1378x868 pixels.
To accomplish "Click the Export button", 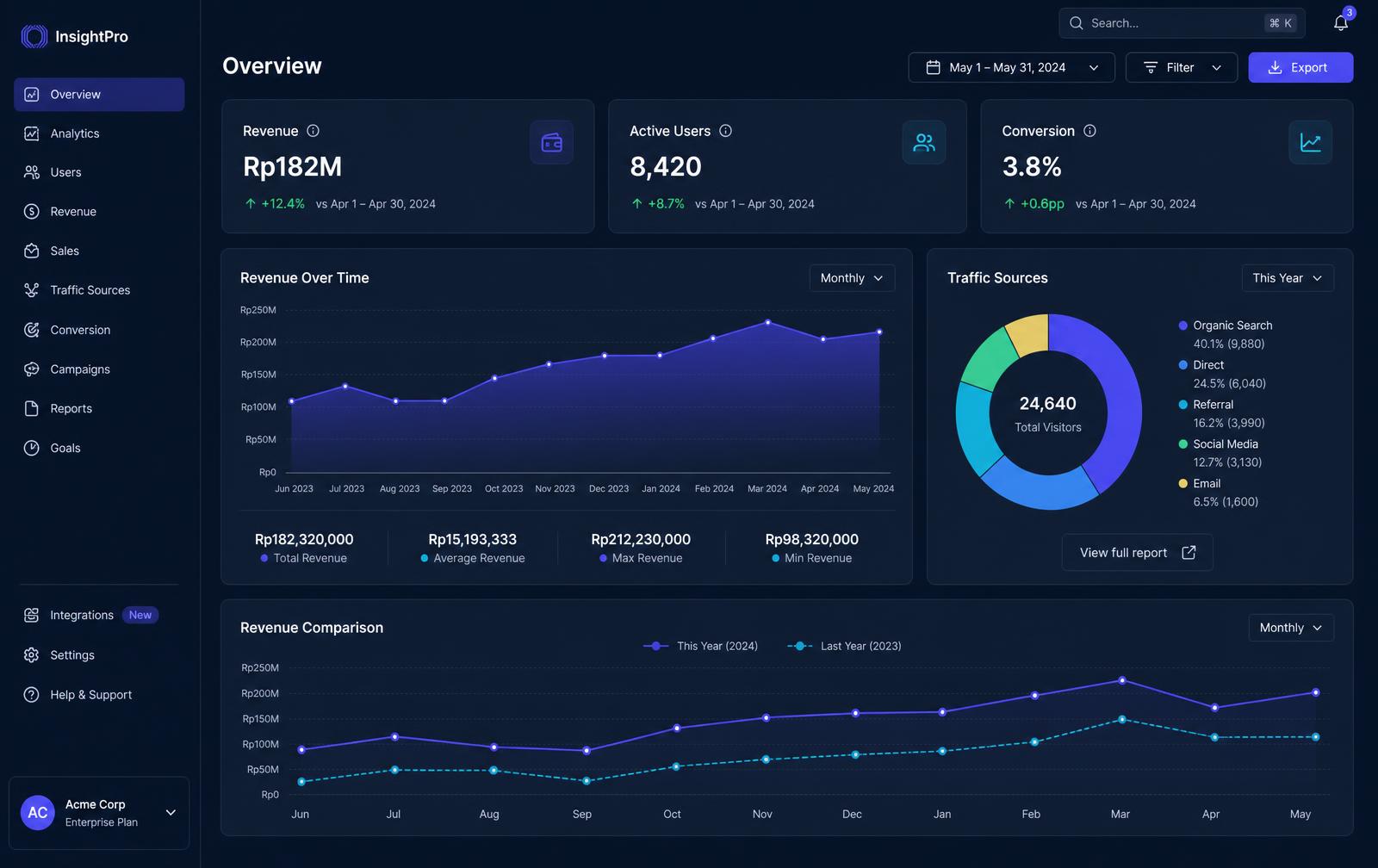I will pos(1300,67).
